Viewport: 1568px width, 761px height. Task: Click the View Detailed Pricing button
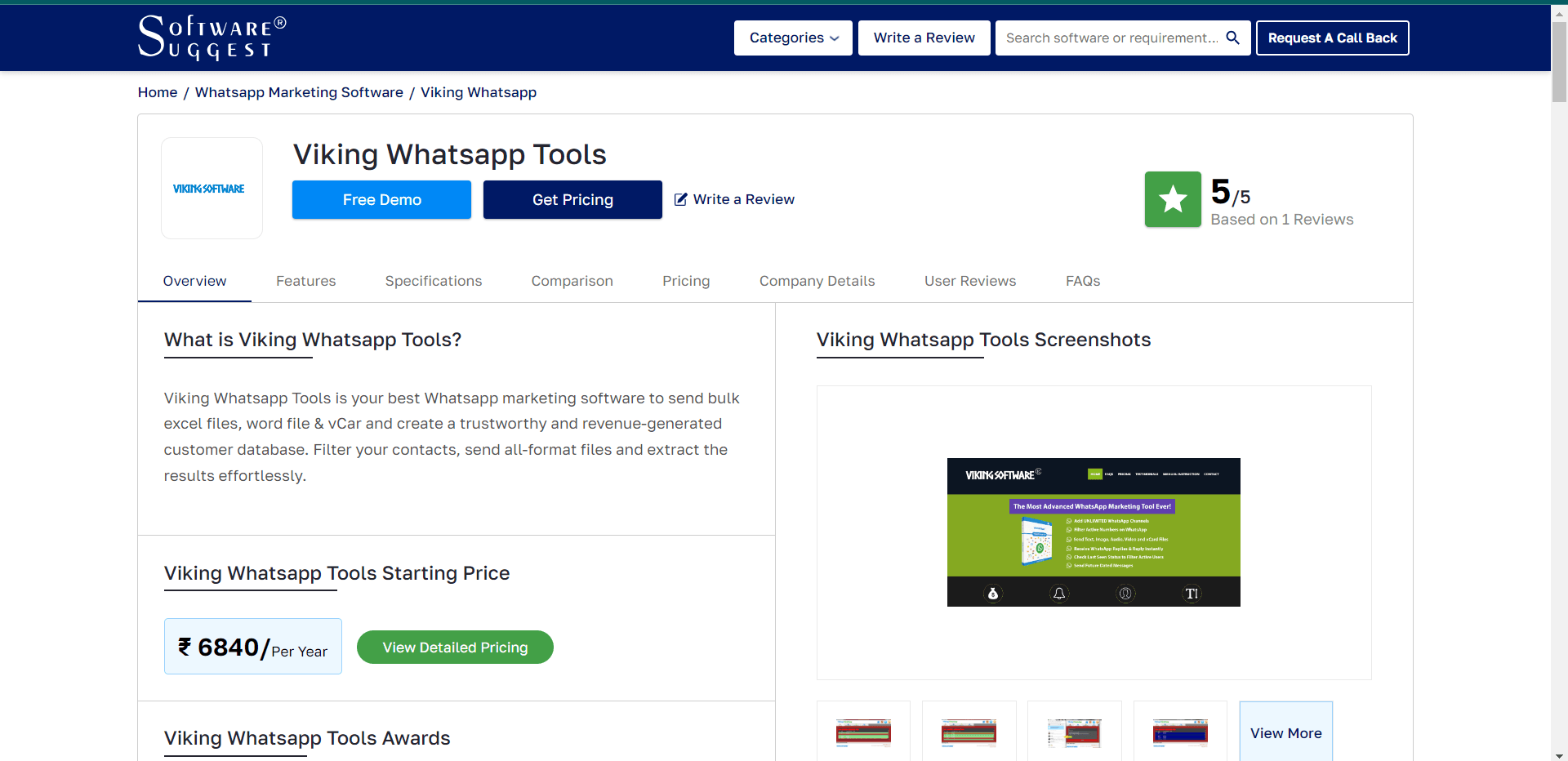[x=455, y=647]
